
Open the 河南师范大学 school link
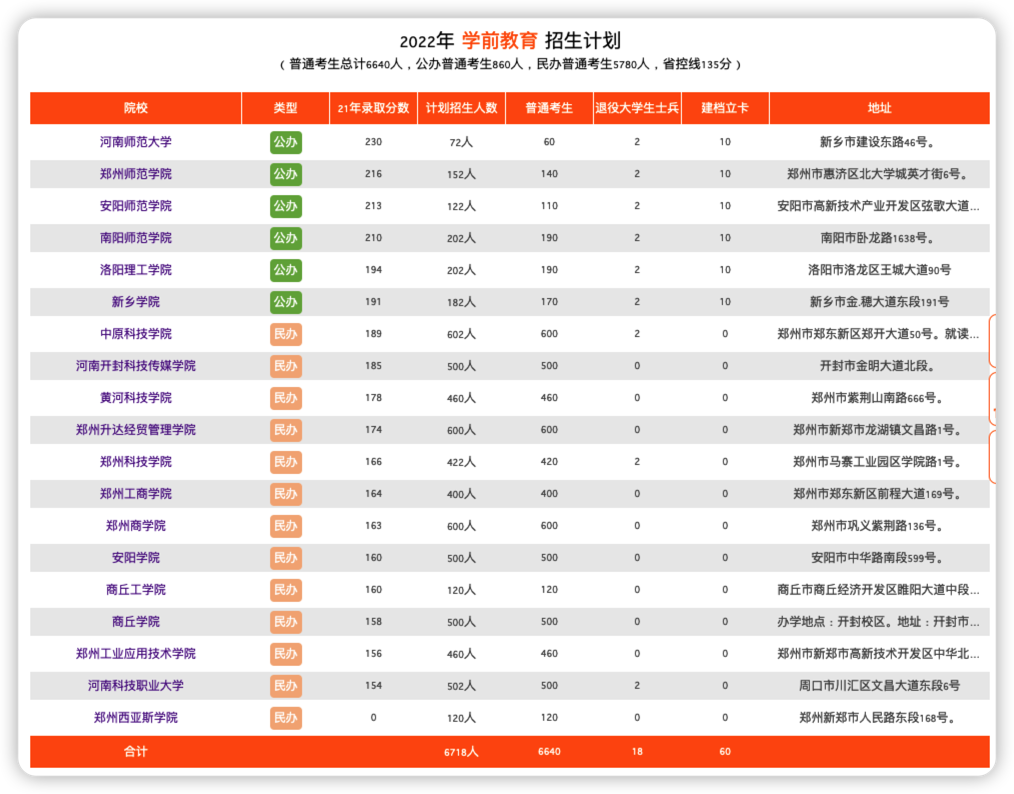(x=135, y=142)
